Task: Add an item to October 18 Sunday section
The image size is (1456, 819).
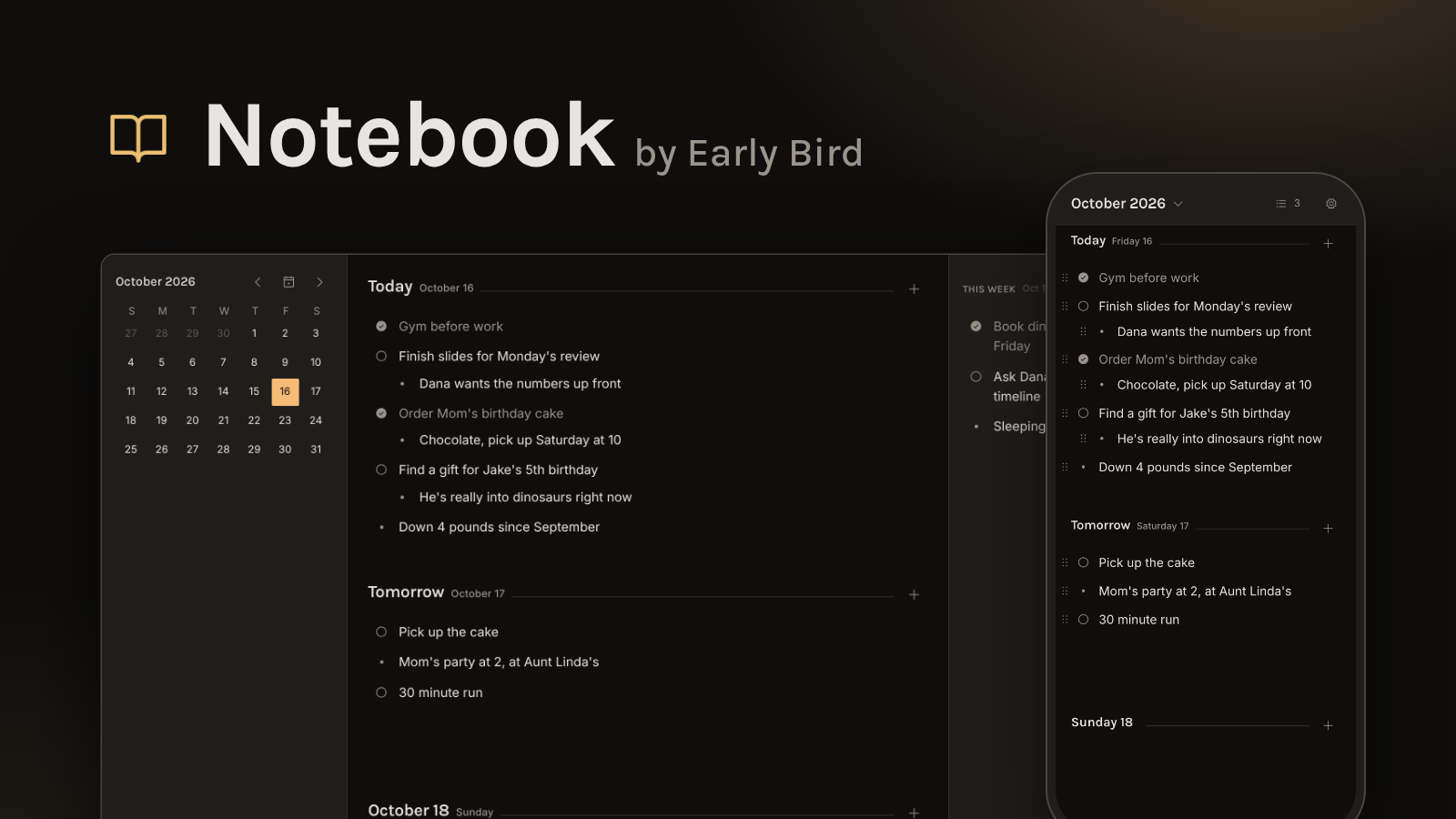Action: tap(914, 812)
